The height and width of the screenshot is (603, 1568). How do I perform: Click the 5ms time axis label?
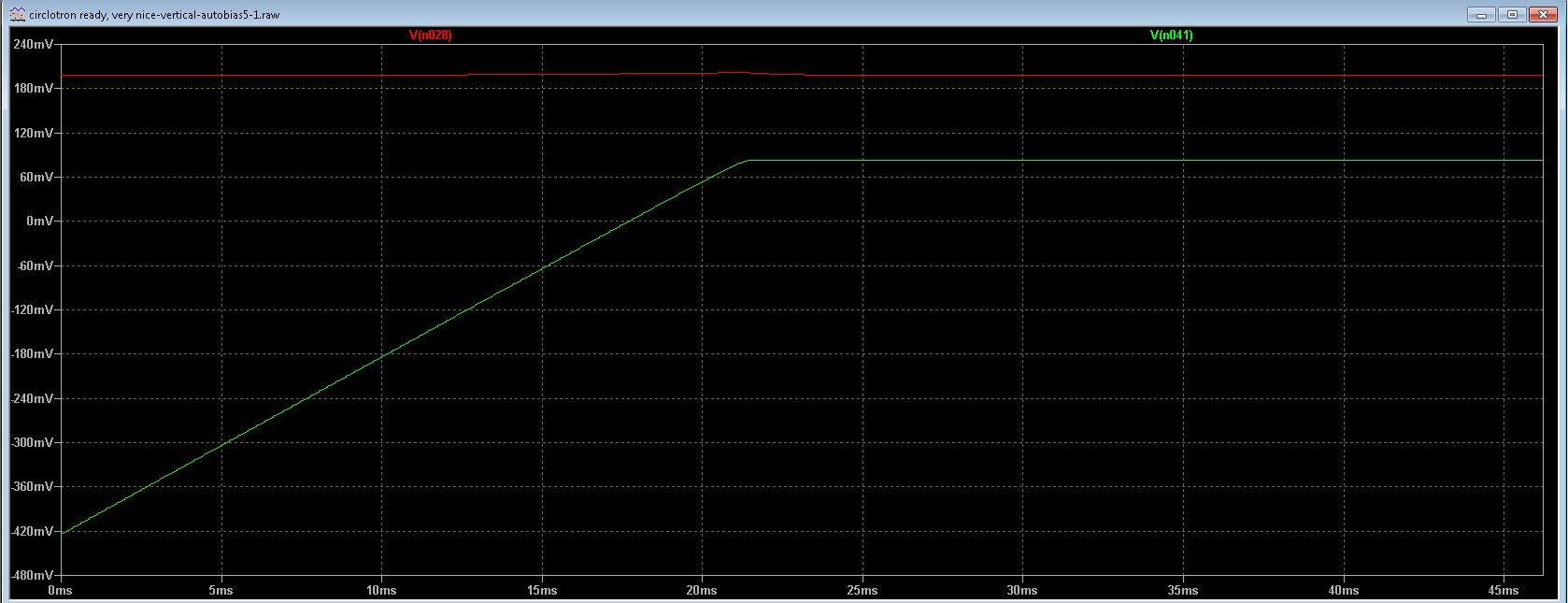pyautogui.click(x=221, y=591)
